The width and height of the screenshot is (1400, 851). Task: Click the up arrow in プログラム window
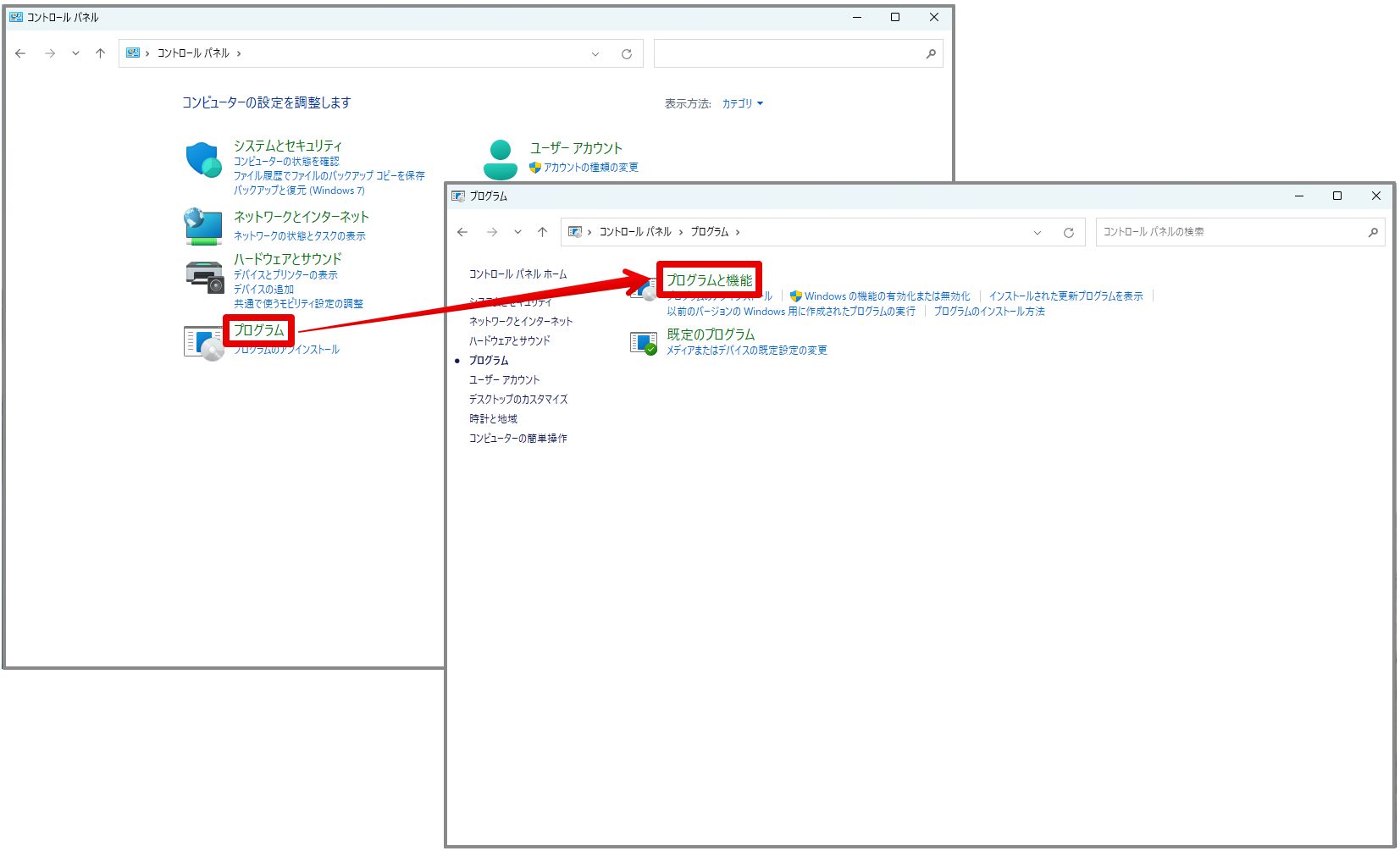[x=542, y=232]
